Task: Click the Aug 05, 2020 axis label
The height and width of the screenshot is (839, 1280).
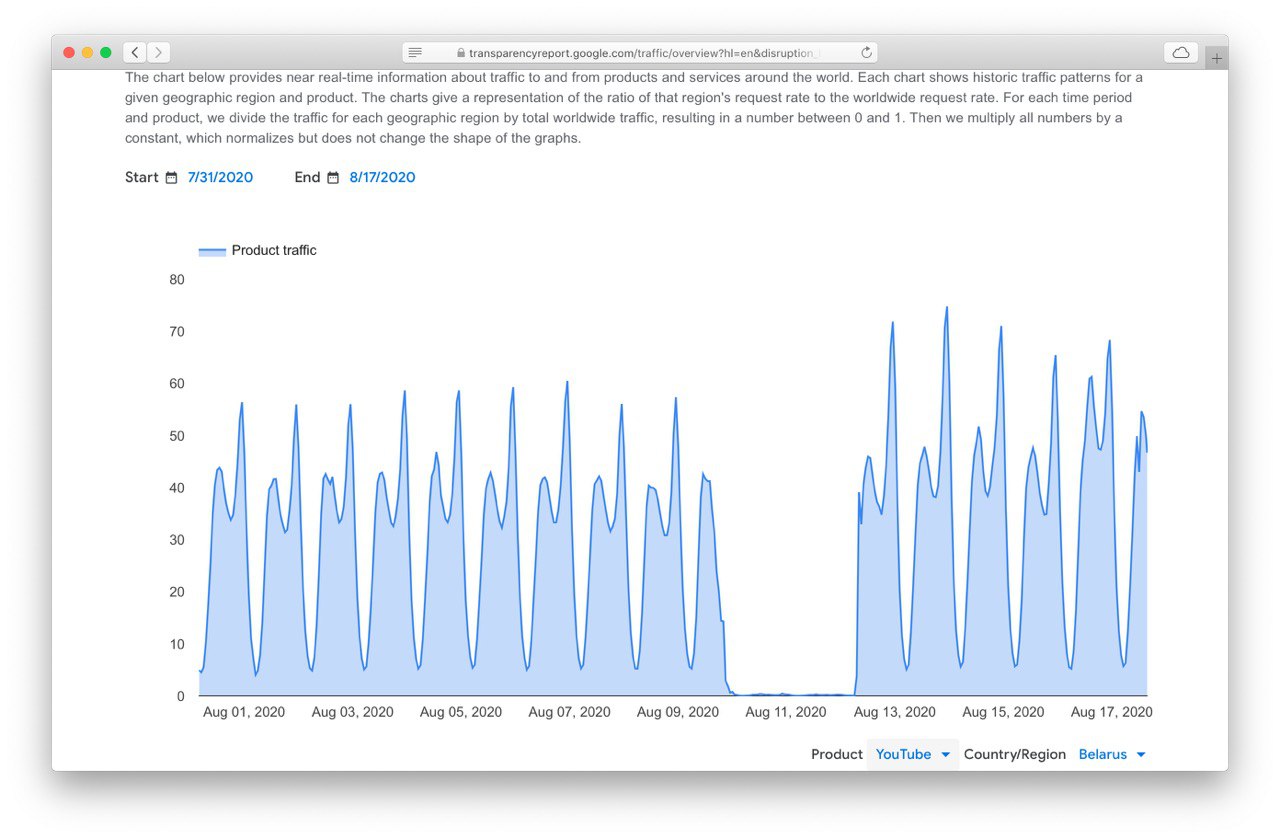Action: point(461,712)
